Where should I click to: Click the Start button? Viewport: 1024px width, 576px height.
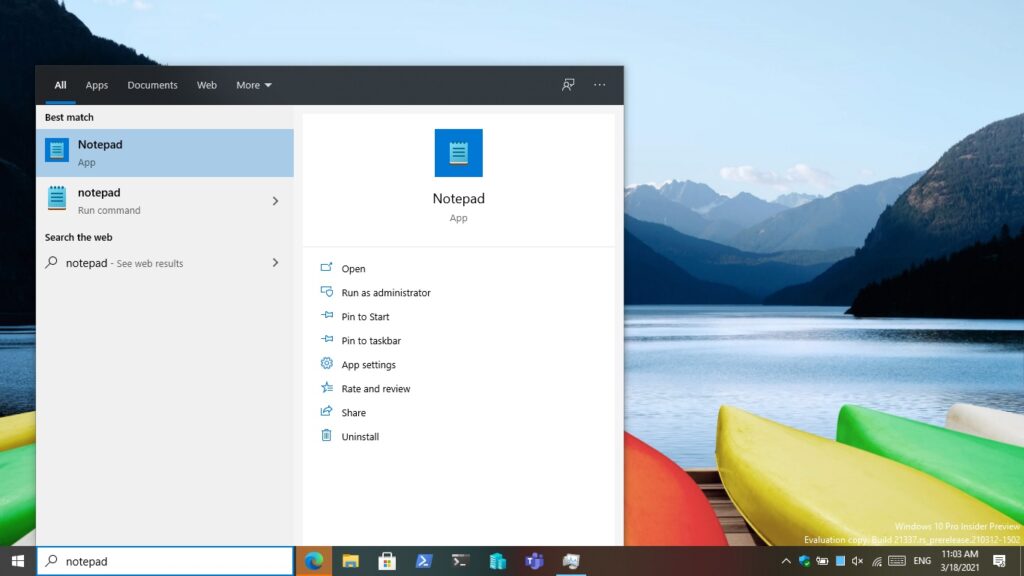(x=15, y=560)
